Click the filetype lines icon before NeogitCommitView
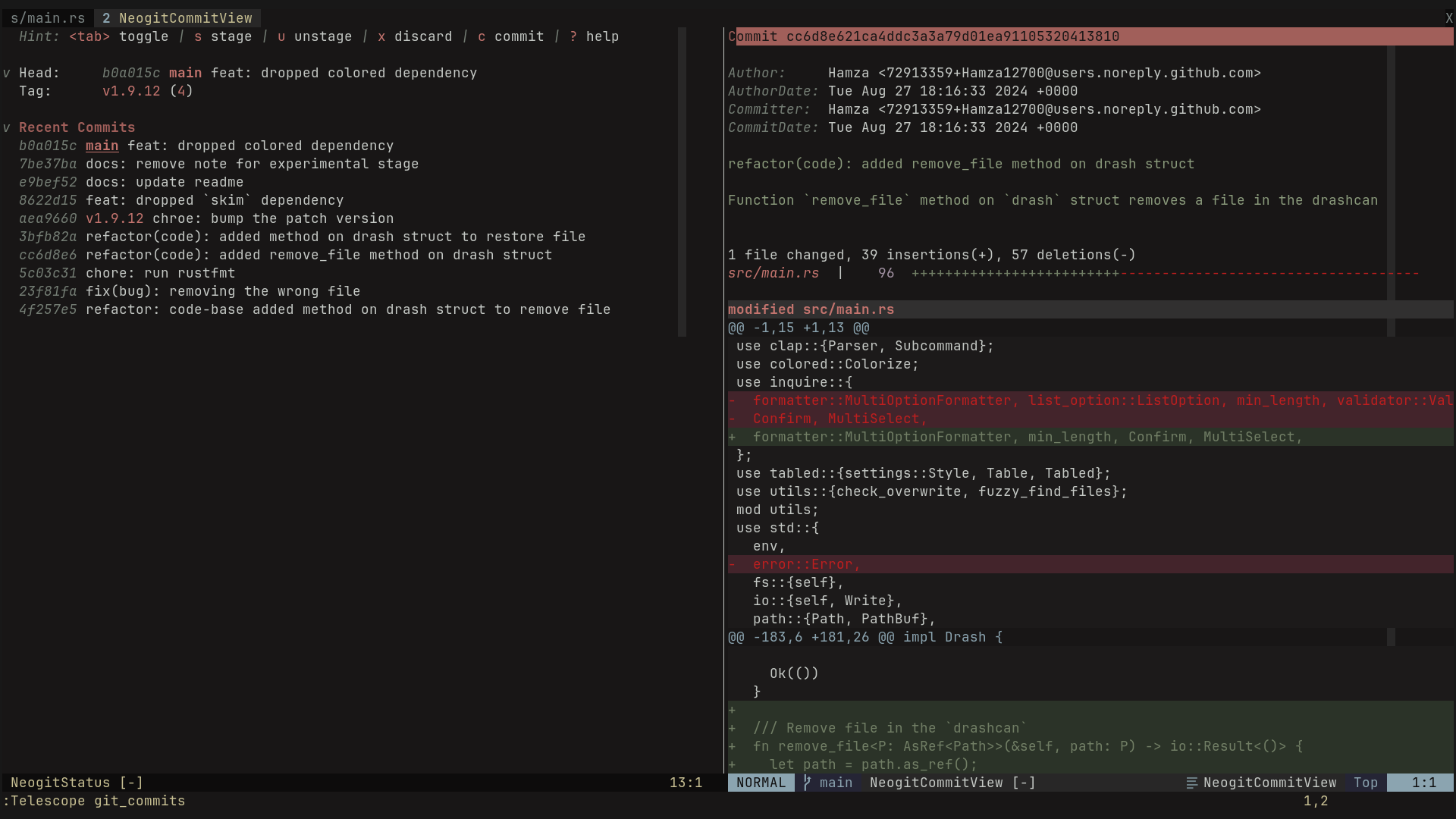The image size is (1456, 819). (1191, 783)
